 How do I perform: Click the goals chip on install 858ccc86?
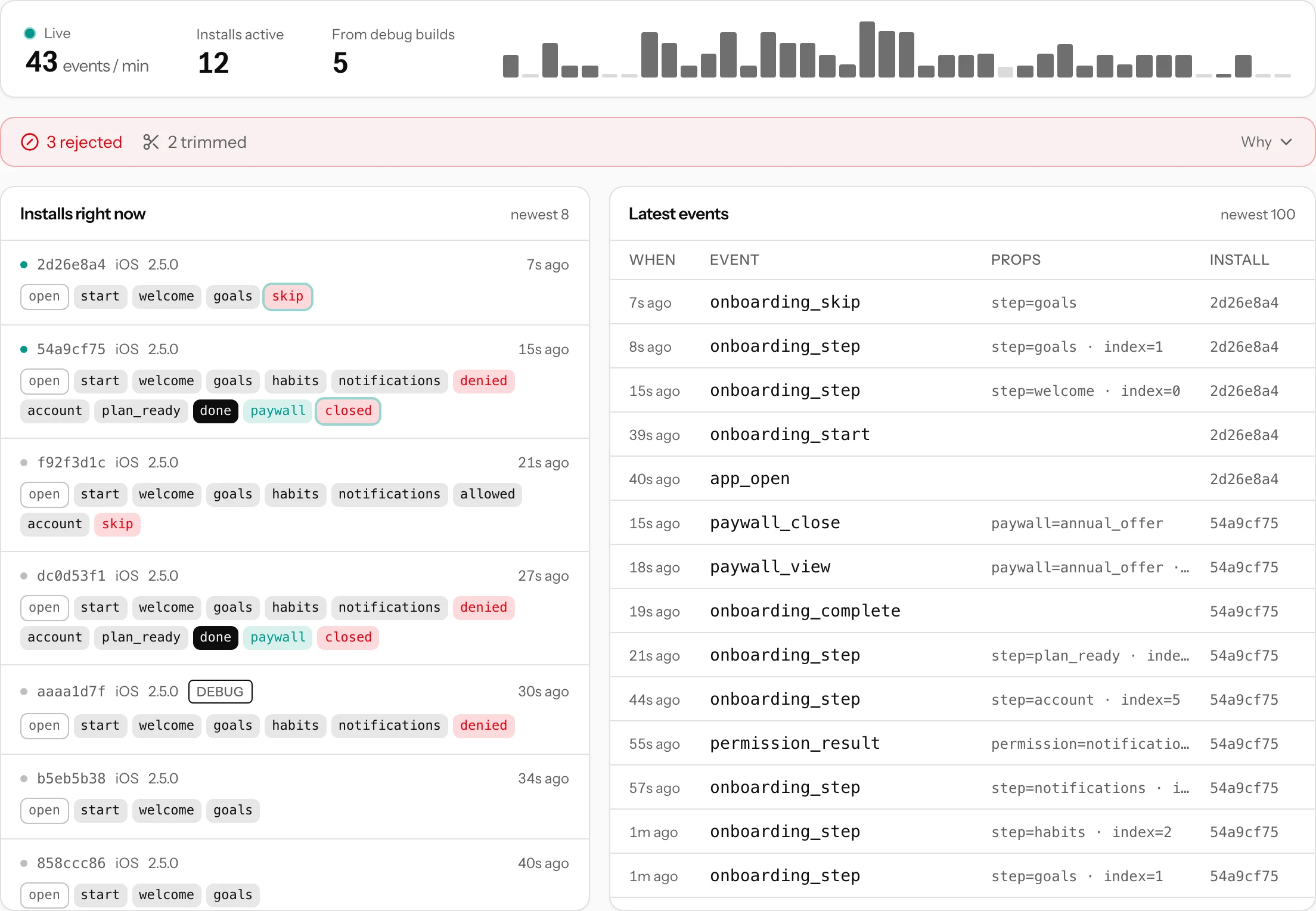point(233,895)
